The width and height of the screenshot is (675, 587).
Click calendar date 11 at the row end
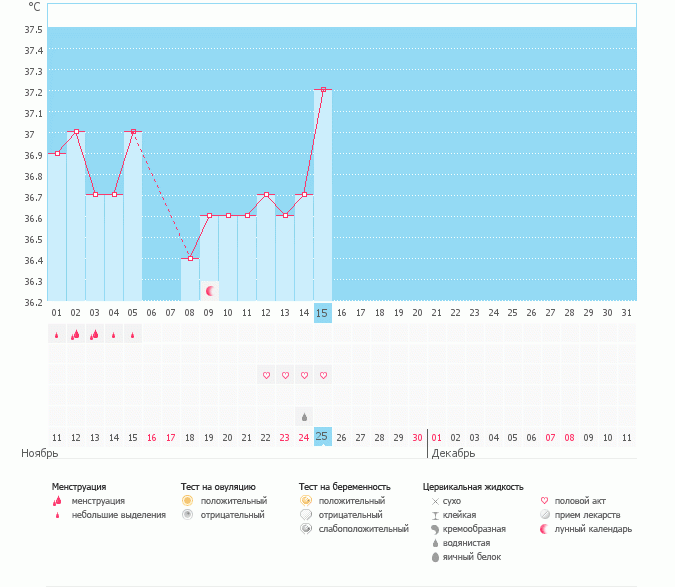626,438
